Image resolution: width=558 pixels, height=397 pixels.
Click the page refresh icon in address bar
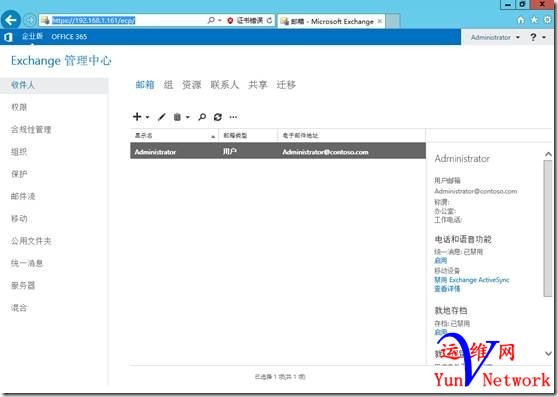(269, 21)
